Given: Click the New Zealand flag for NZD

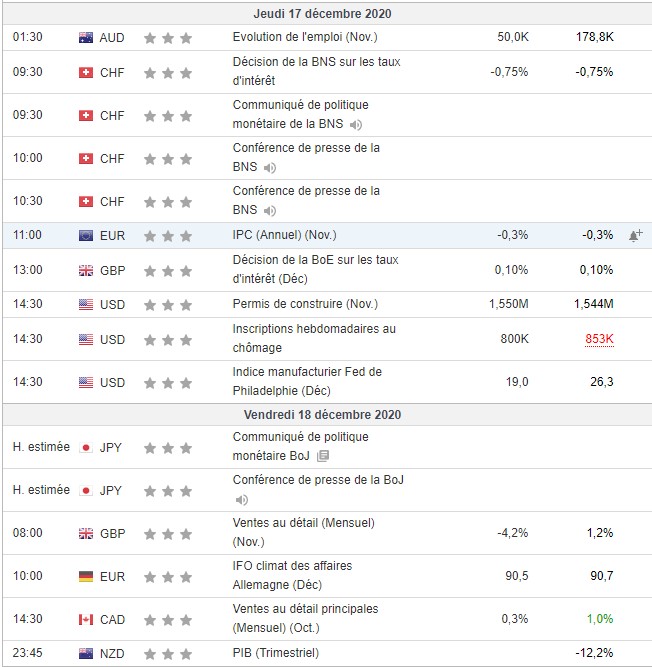Looking at the screenshot, I should tap(86, 654).
